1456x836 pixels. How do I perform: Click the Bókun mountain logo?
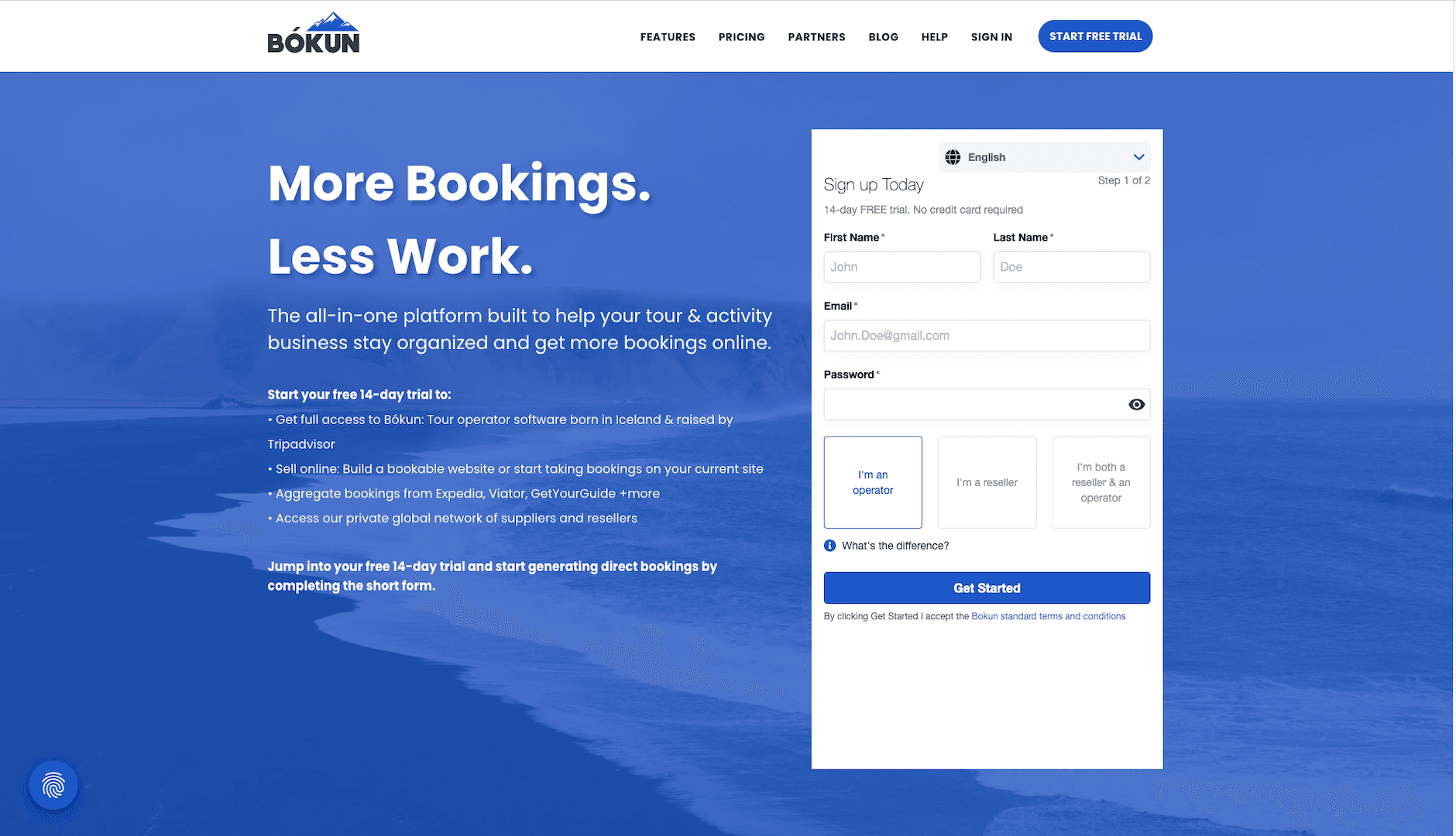coord(314,33)
